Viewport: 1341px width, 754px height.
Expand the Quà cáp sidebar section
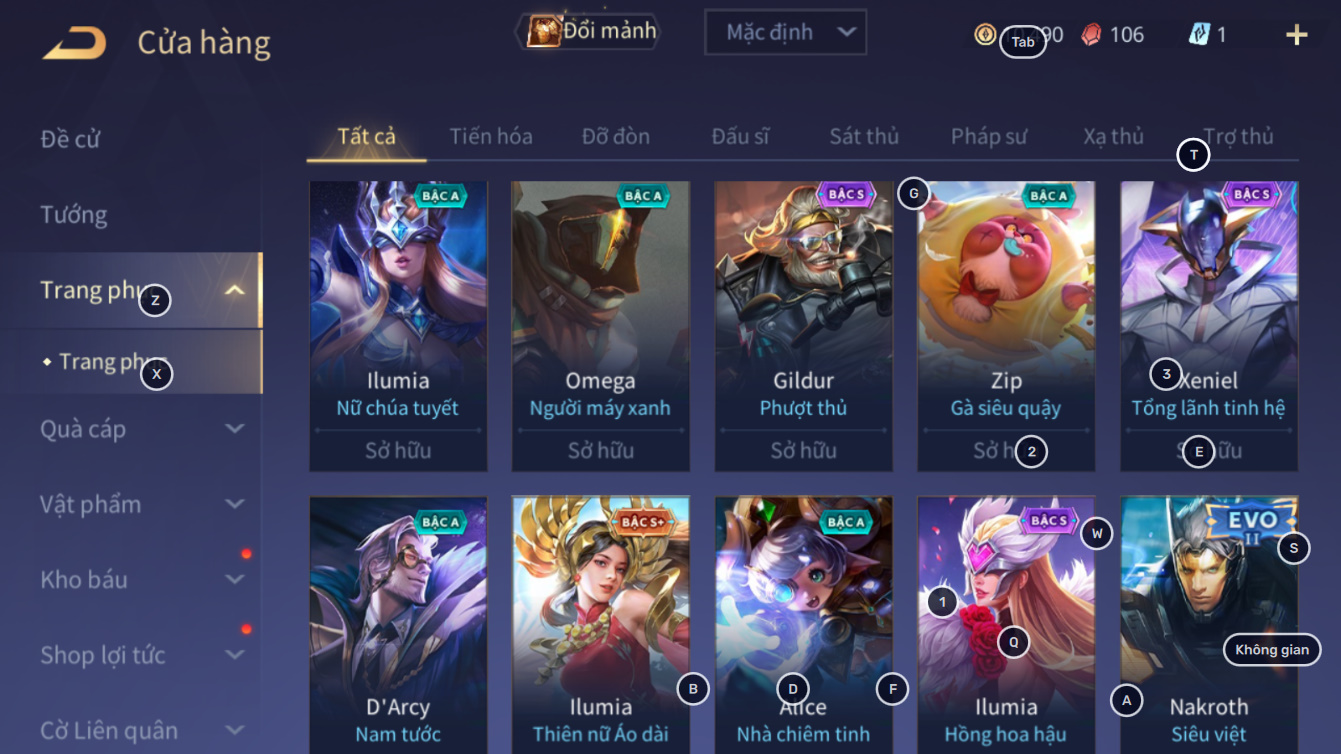click(x=142, y=429)
